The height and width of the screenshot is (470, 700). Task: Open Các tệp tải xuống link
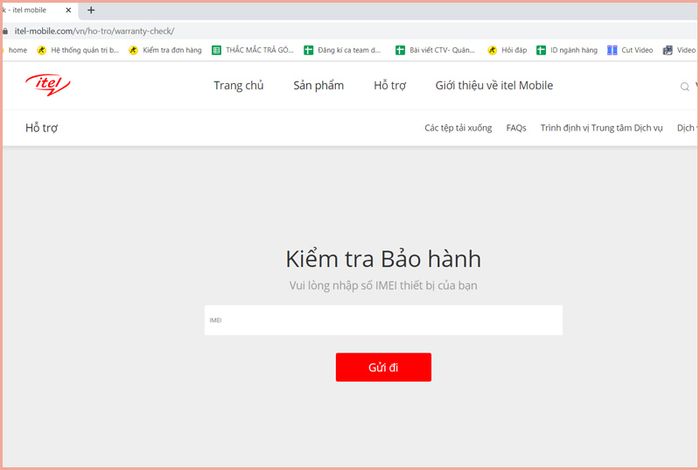(458, 128)
